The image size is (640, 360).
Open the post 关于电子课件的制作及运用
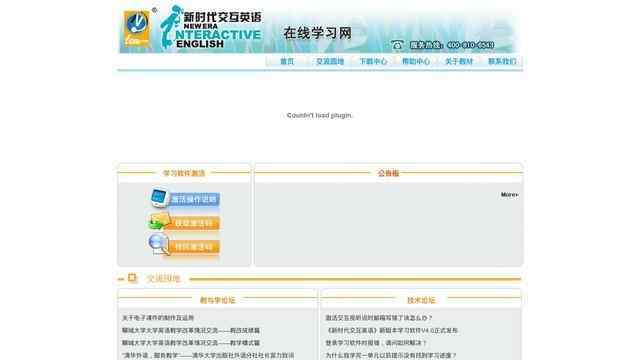click(158, 318)
